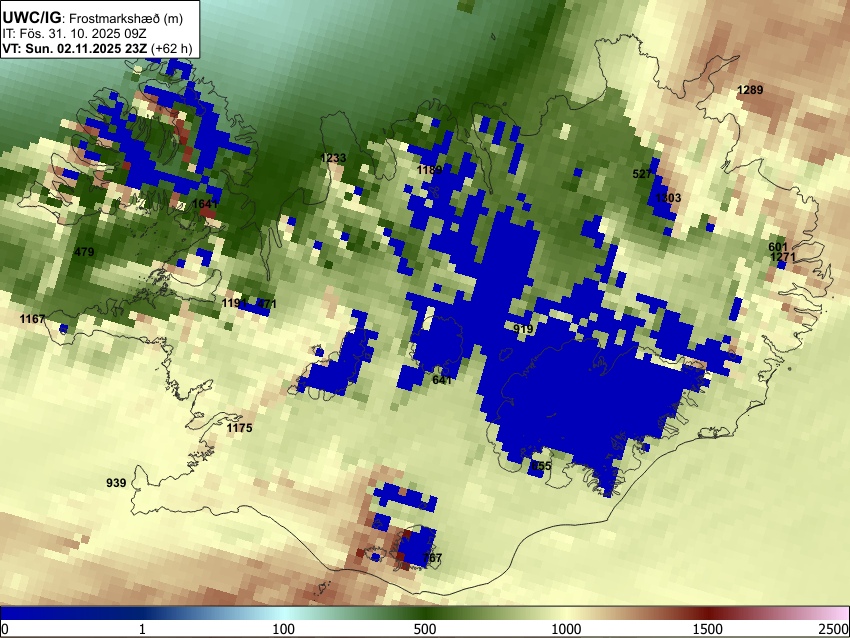The width and height of the screenshot is (850, 638).
Task: Select the 1641 value in the Westfjords
Action: [205, 204]
